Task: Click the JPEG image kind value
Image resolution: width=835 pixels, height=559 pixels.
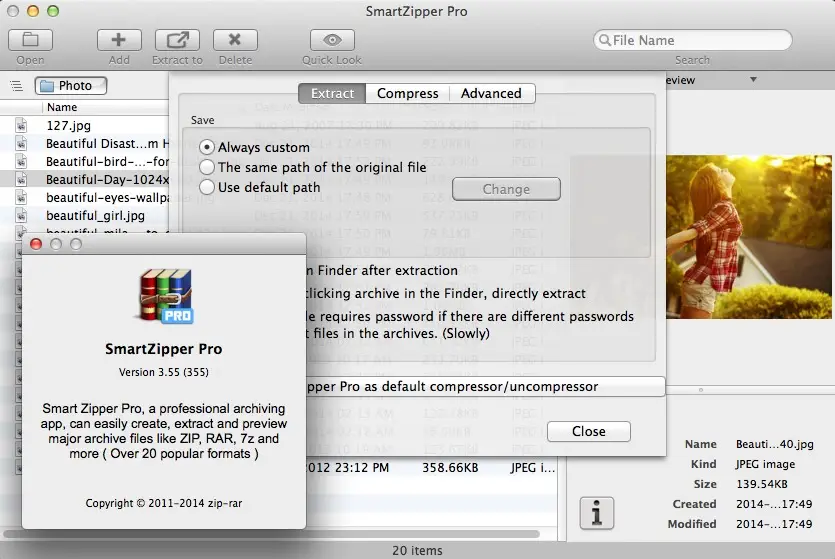Action: pos(765,464)
